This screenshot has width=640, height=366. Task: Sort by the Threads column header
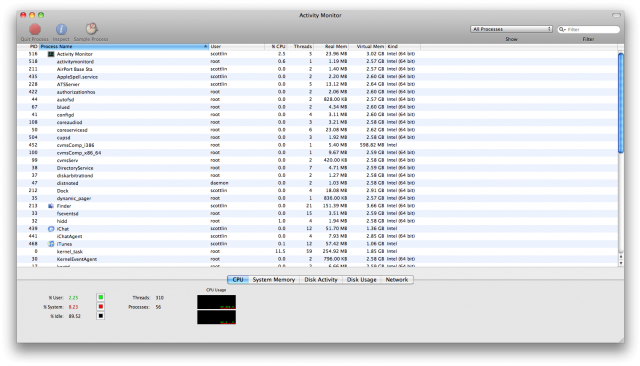(300, 47)
